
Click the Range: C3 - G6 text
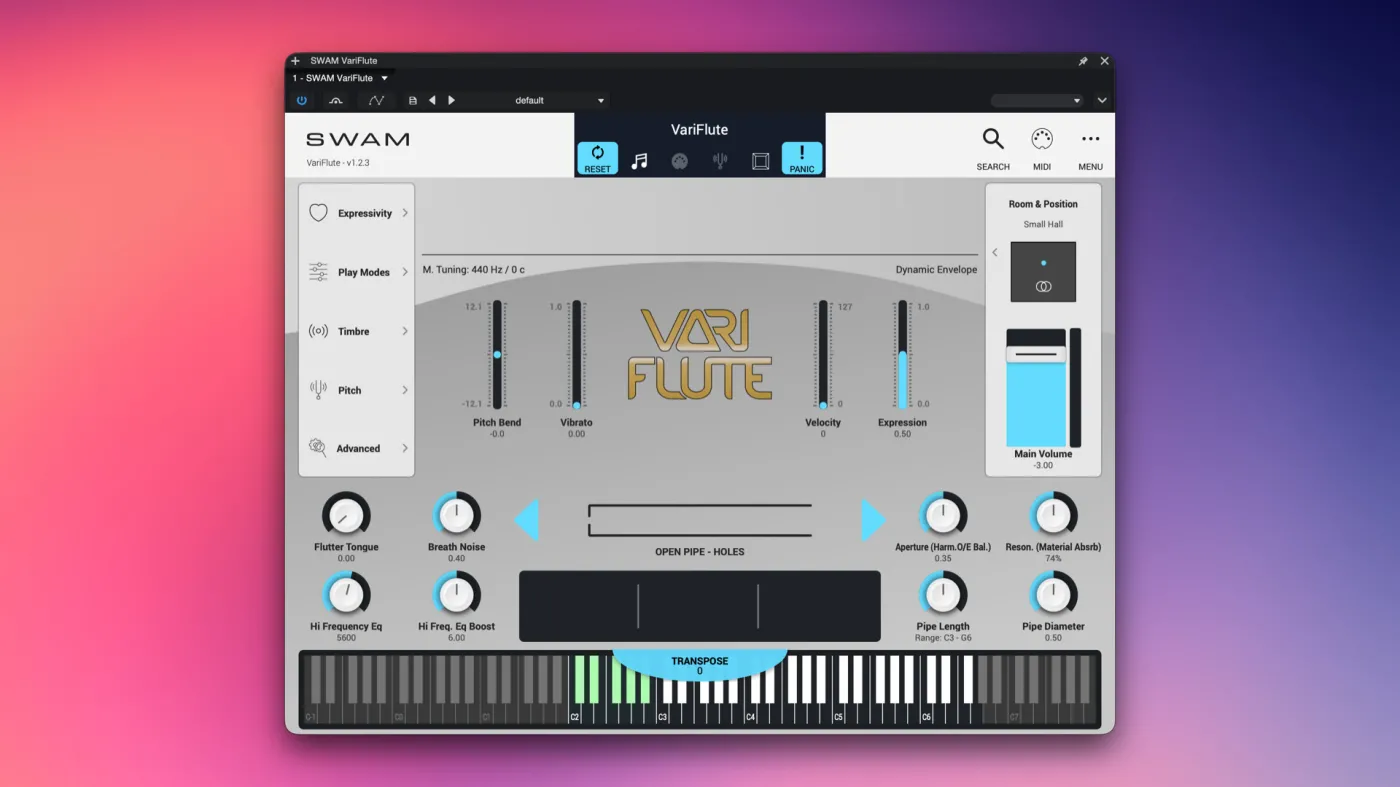[943, 638]
